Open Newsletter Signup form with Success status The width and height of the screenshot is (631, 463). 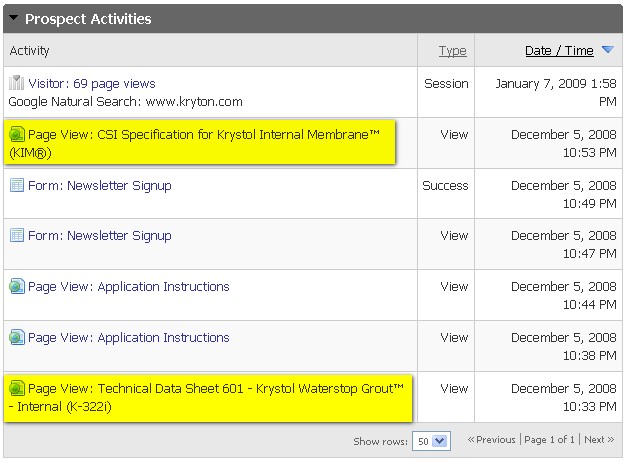pyautogui.click(x=99, y=186)
